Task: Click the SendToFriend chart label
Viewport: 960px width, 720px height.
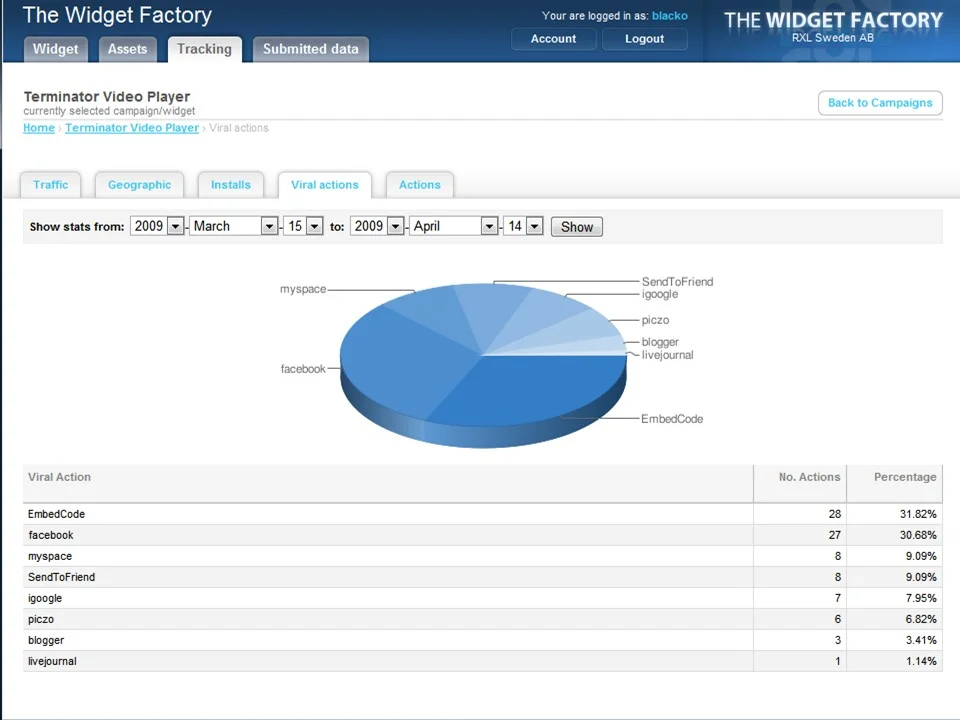Action: (677, 282)
